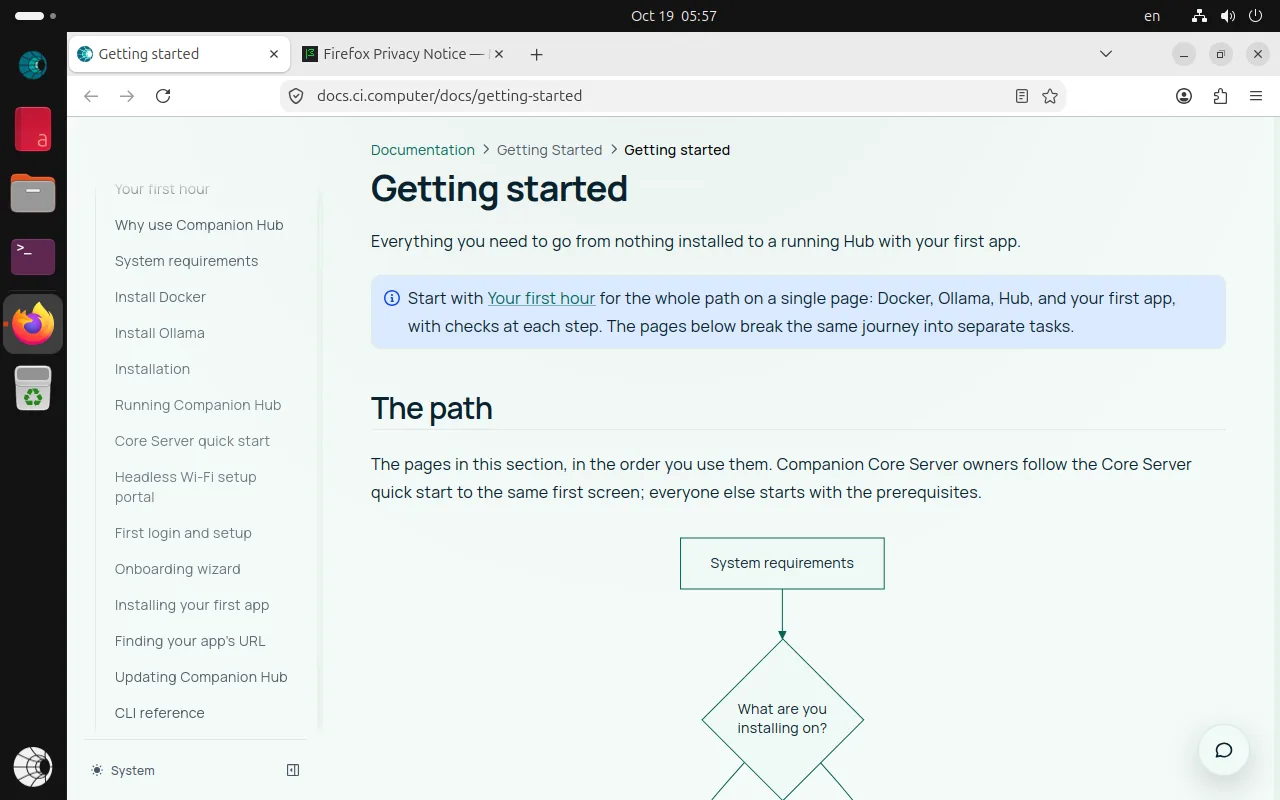The image size is (1280, 800).
Task: Open Install Docker in sidebar
Action: click(160, 297)
